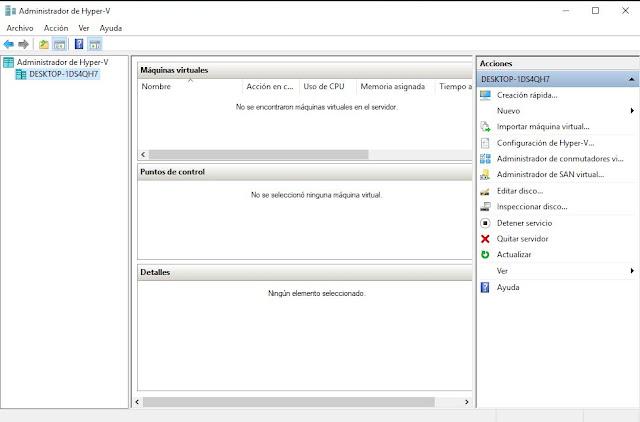Image resolution: width=640 pixels, height=422 pixels.
Task: Expand the Nuevo submenu arrow
Action: (x=632, y=111)
